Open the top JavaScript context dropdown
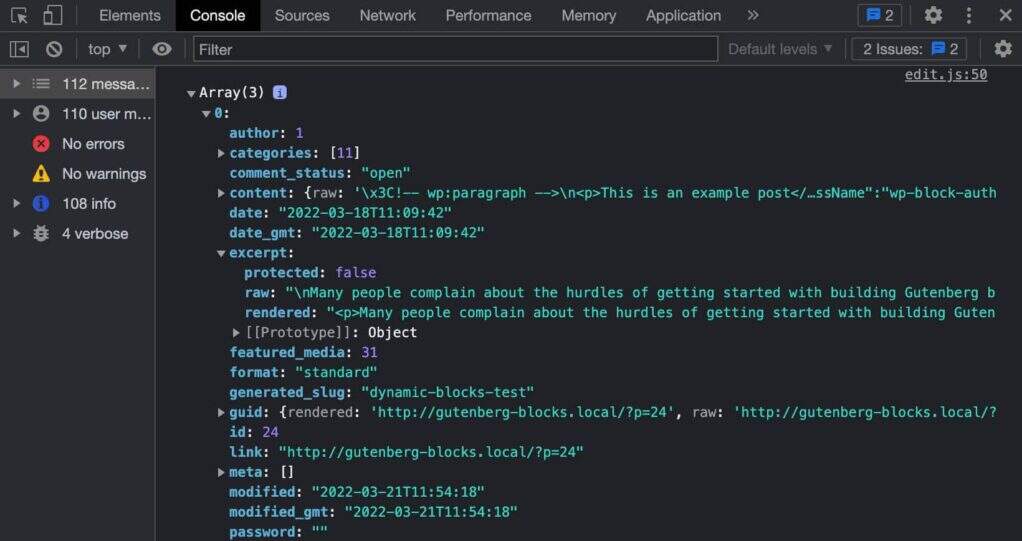The height and width of the screenshot is (541, 1022). tap(108, 49)
